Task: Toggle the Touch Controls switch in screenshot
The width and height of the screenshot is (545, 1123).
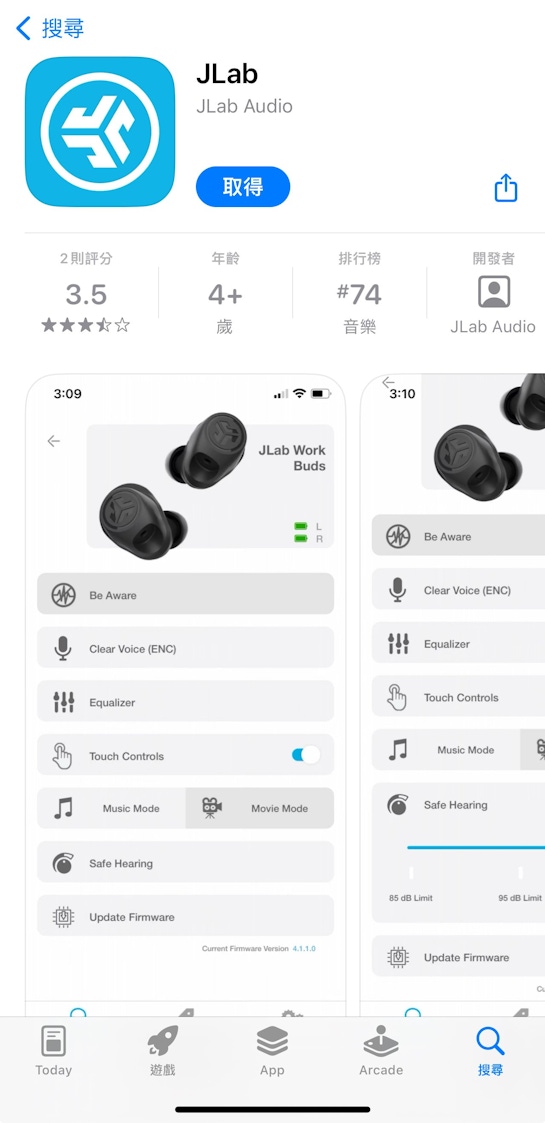Action: (x=306, y=755)
